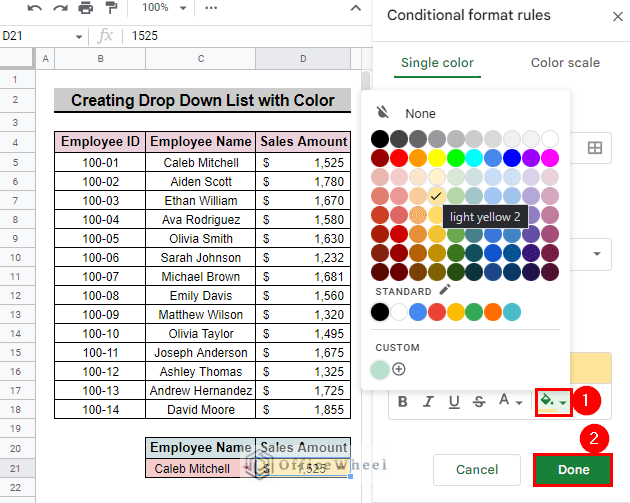Click the Redo arrow icon
Viewport: 630px width, 503px height.
click(60, 8)
